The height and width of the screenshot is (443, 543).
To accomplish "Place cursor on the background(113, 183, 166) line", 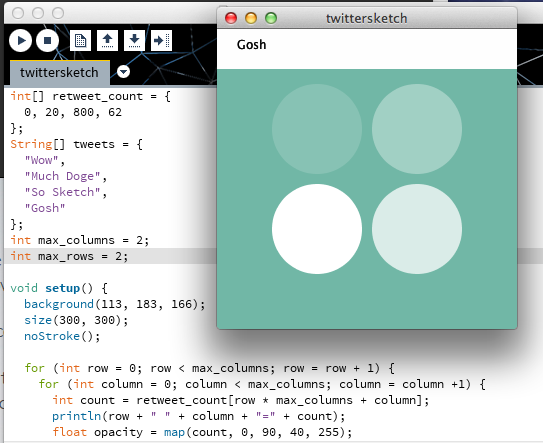I will point(115,304).
